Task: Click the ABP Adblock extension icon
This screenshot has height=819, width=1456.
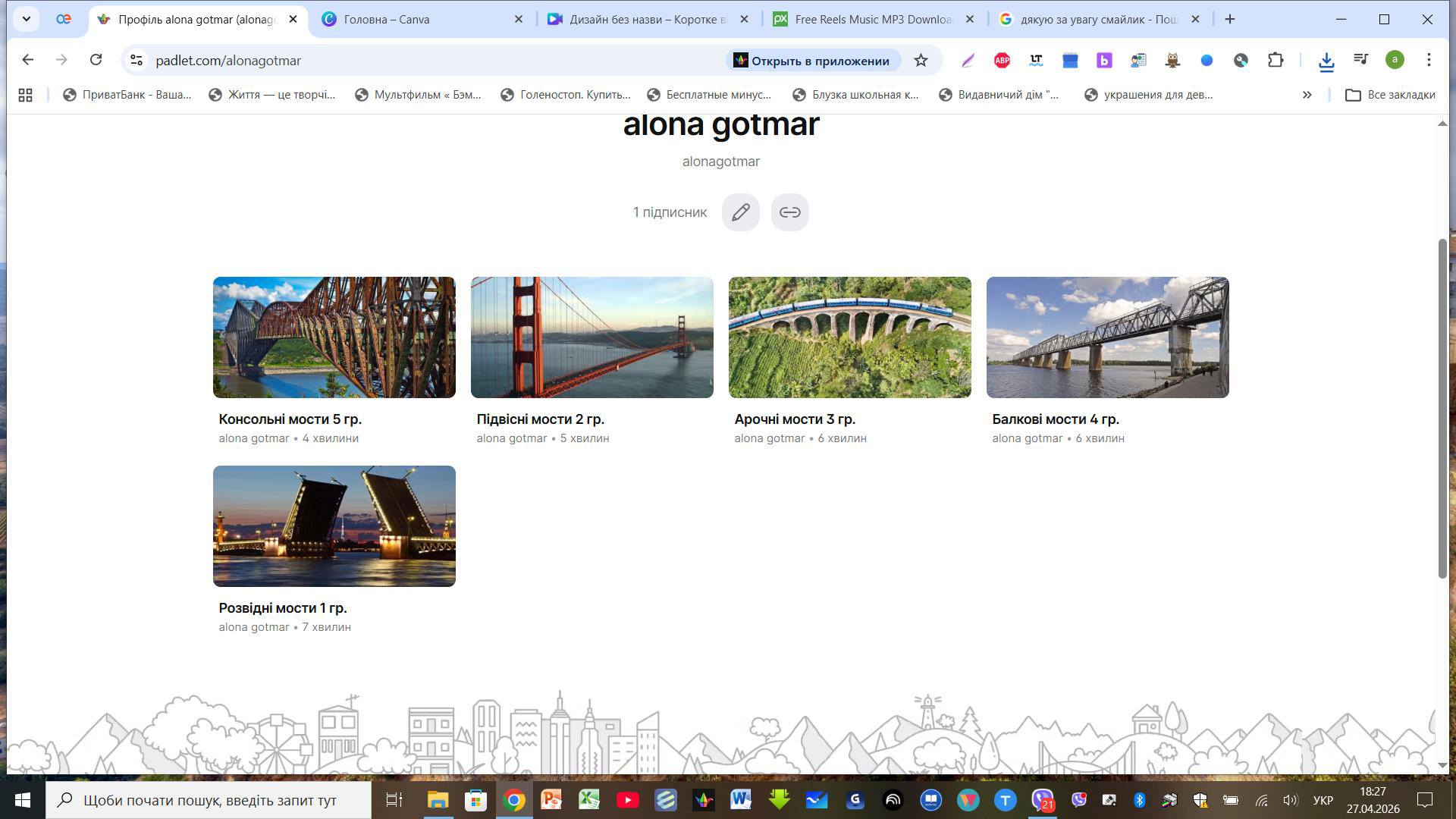Action: pyautogui.click(x=1002, y=61)
